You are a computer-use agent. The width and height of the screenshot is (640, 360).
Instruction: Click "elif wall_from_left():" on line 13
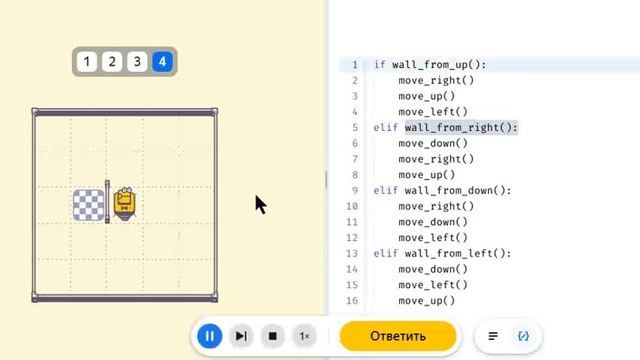(442, 253)
